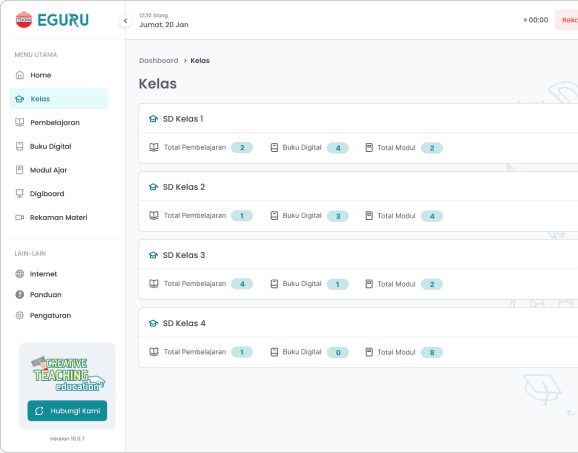Click the Home icon in sidebar
Image resolution: width=578 pixels, height=453 pixels.
(x=20, y=75)
